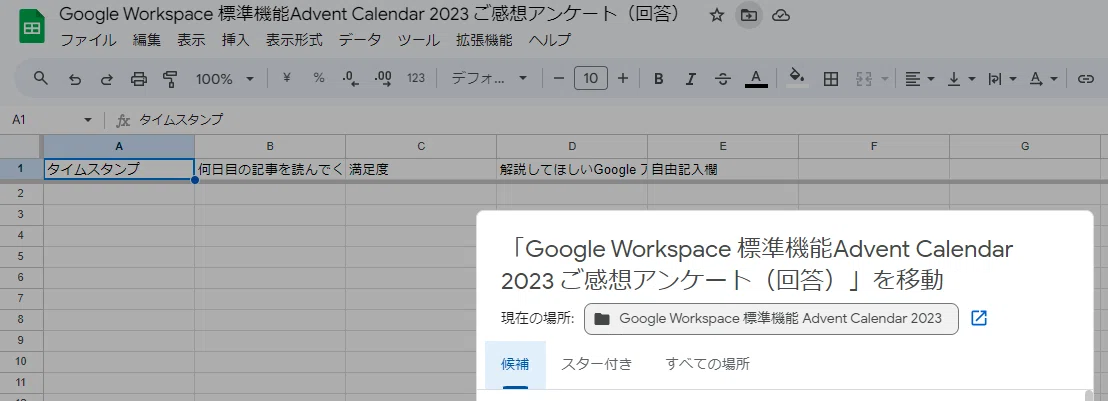1108x401 pixels.
Task: Increase decimal places
Action: [383, 79]
